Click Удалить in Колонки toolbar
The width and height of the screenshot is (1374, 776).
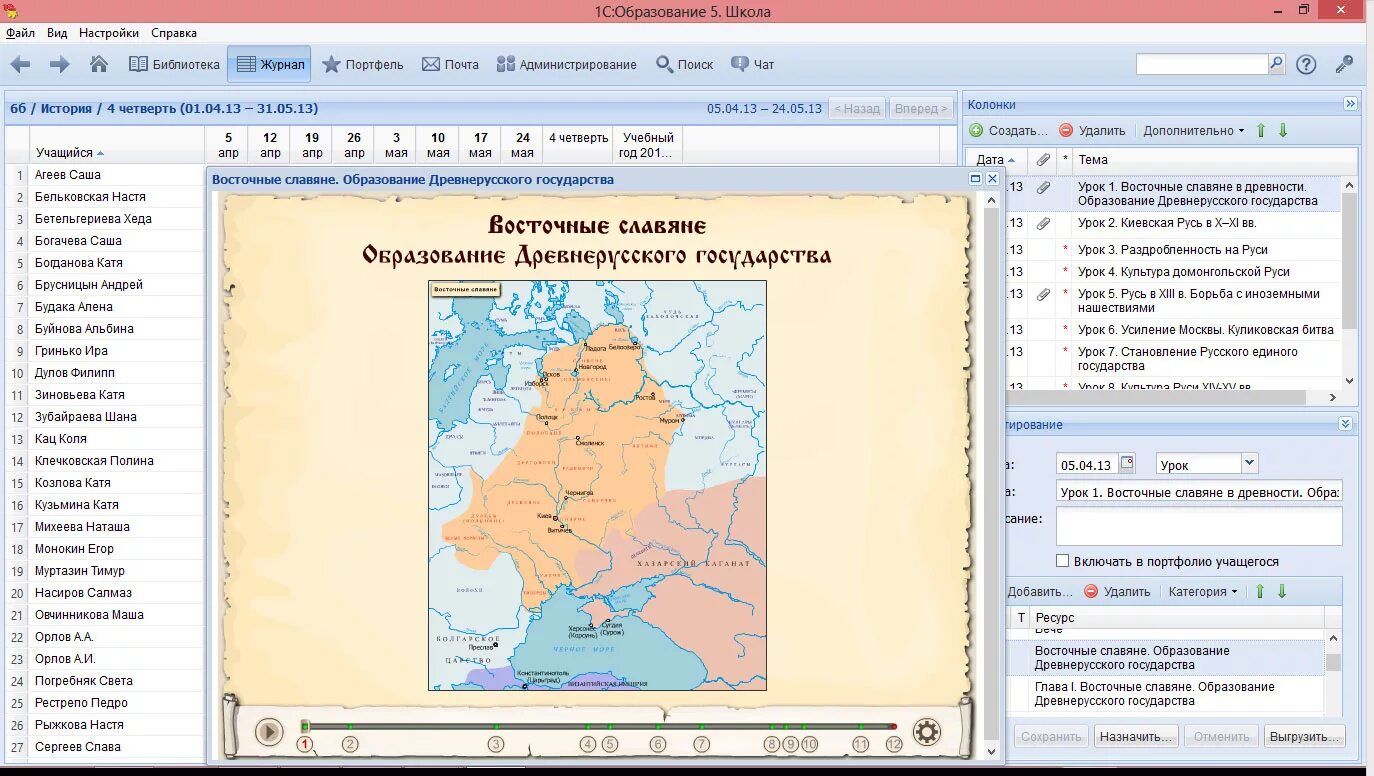point(1092,131)
